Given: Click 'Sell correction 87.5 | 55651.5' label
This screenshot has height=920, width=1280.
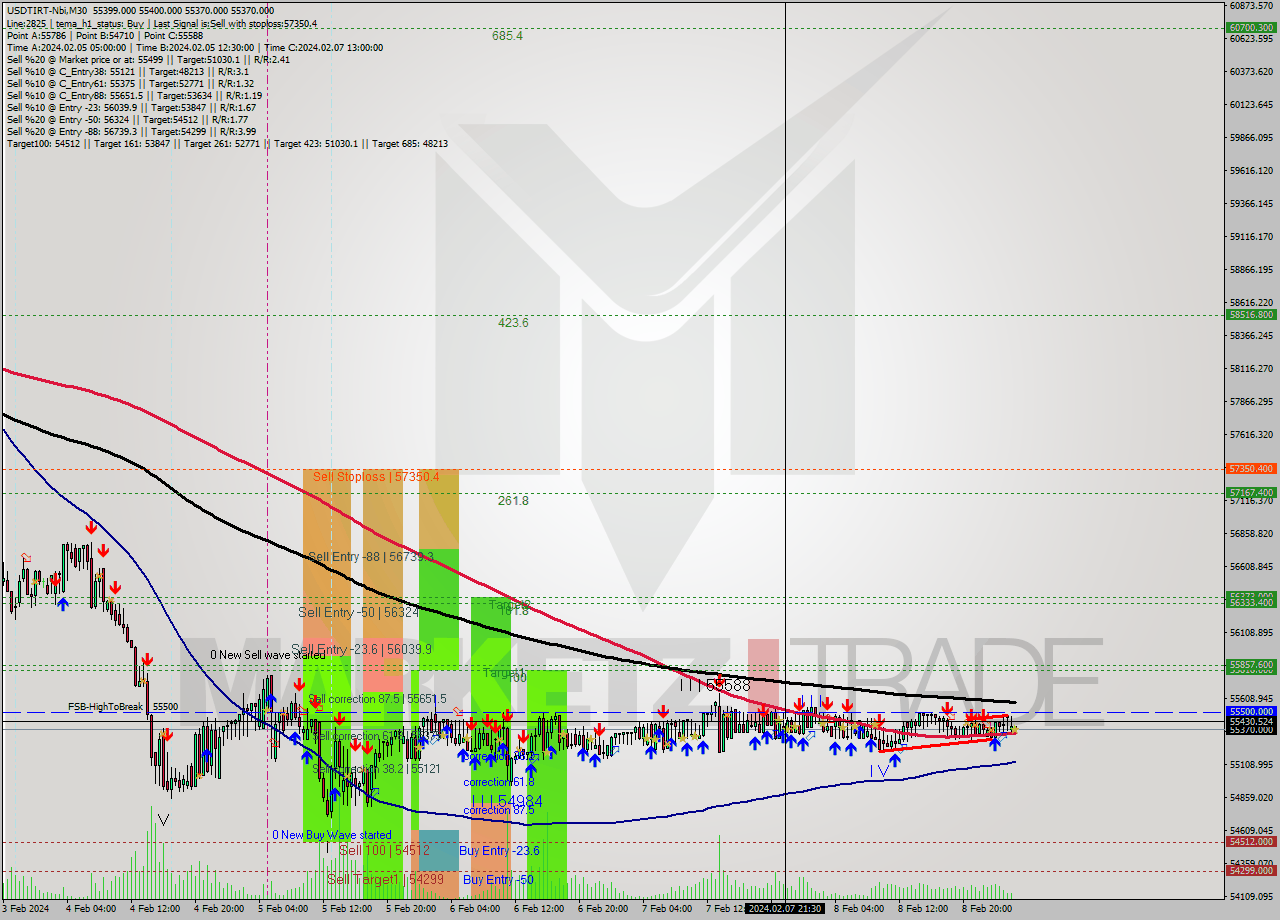Looking at the screenshot, I should pyautogui.click(x=377, y=699).
